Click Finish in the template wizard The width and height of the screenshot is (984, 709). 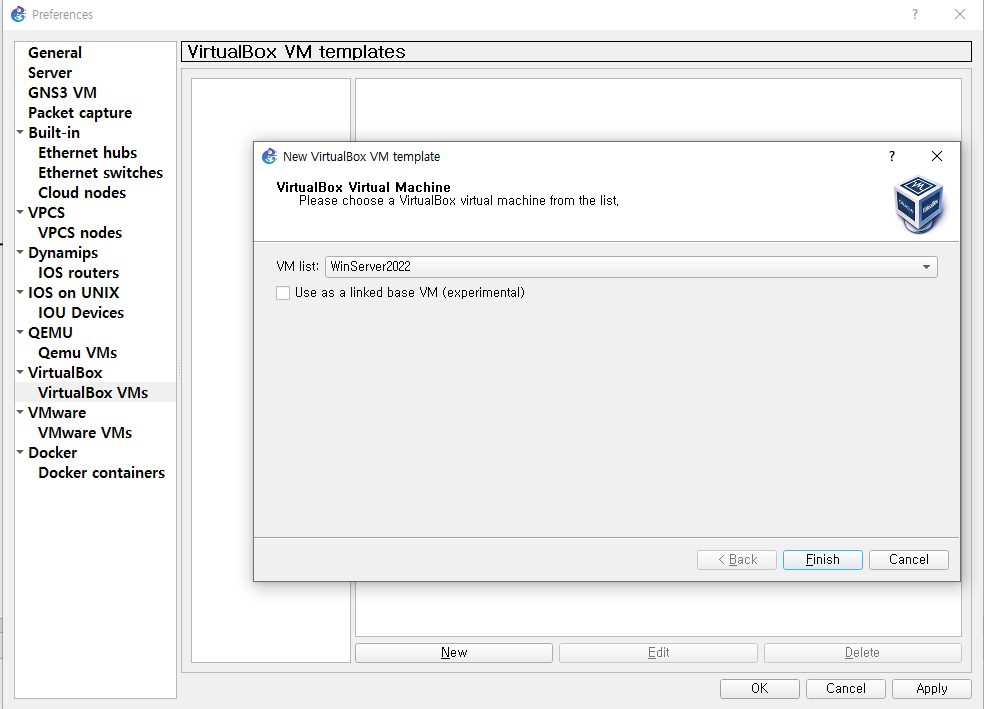[823, 560]
